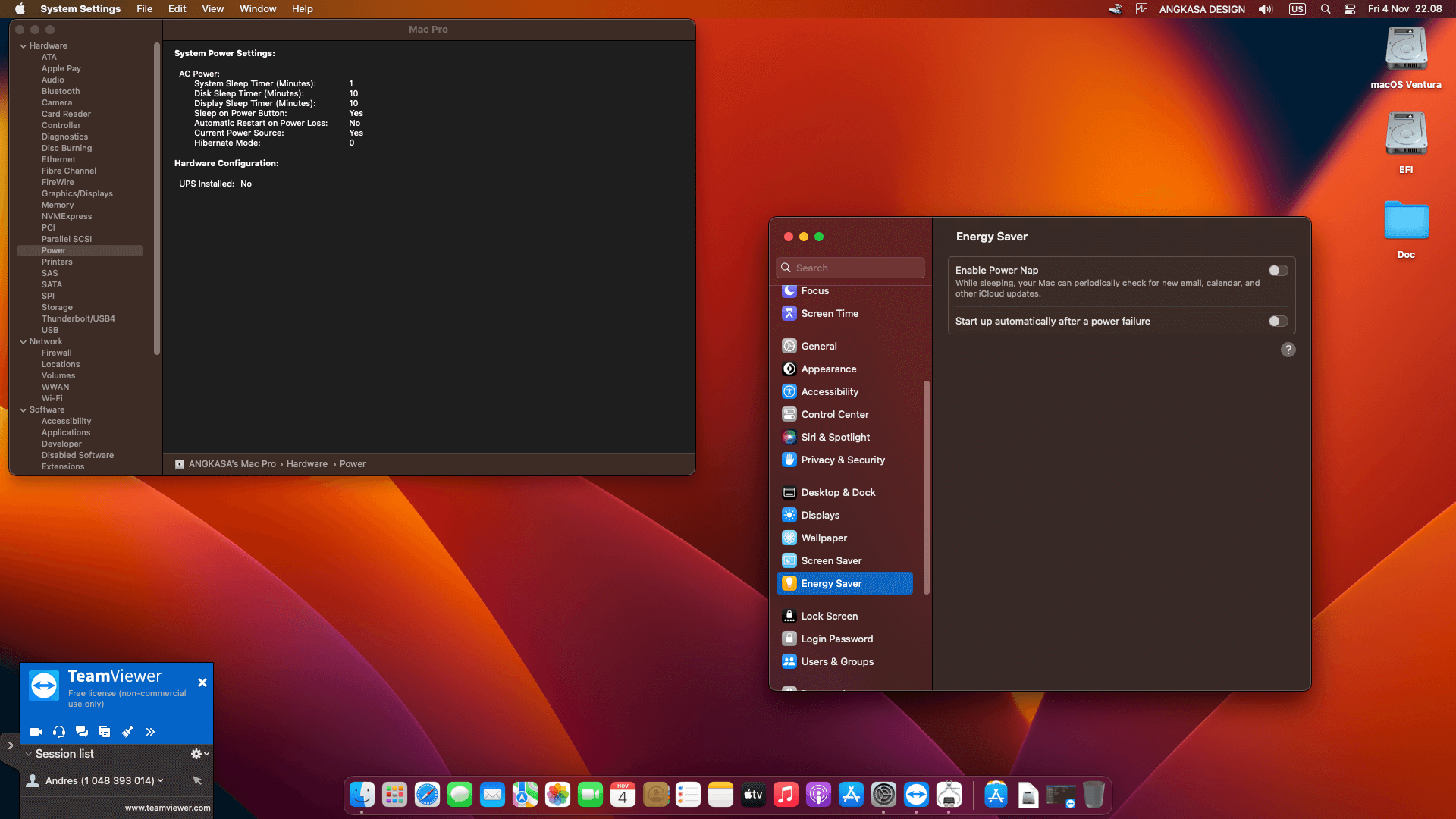
Task: Expand the Andres session dropdown arrow
Action: point(160,780)
